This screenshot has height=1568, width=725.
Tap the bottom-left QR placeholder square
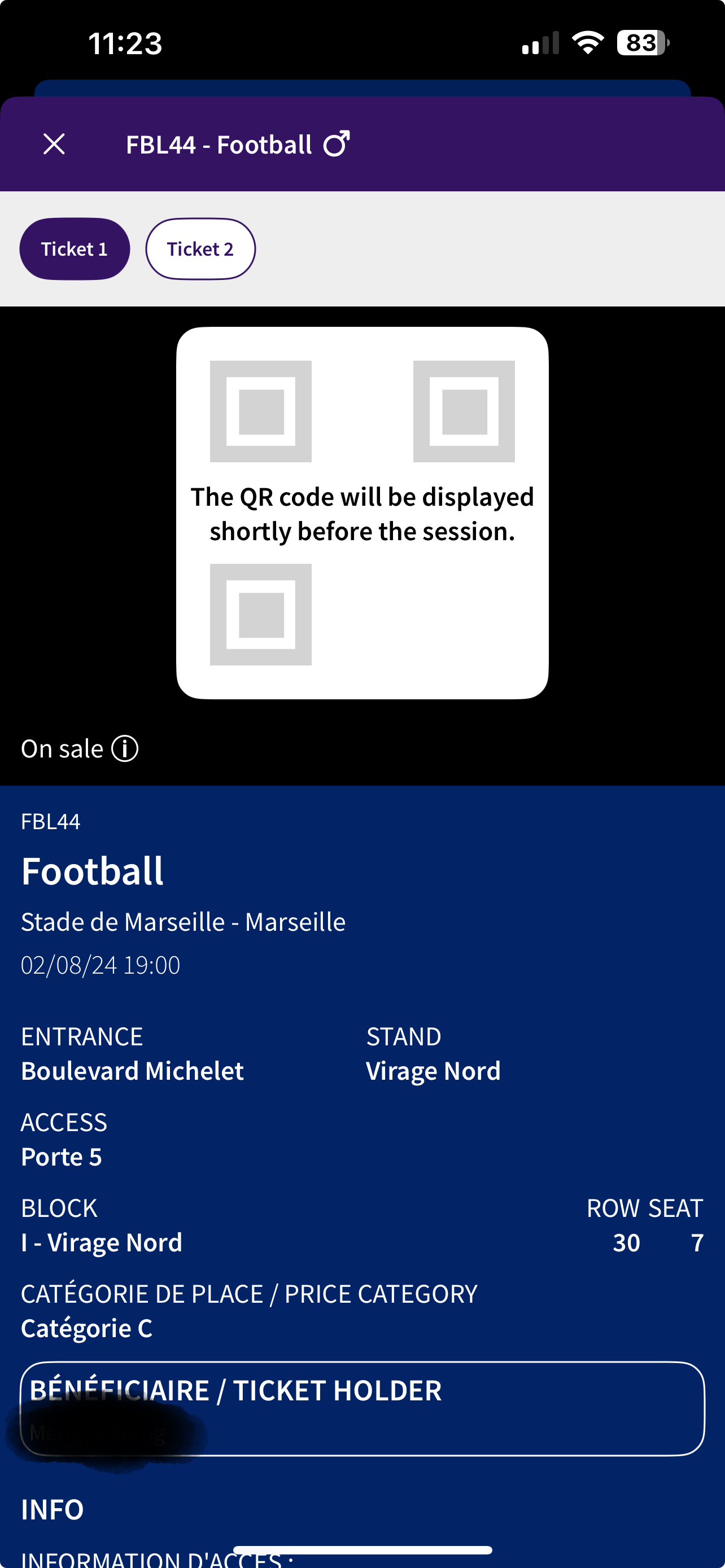tap(260, 614)
